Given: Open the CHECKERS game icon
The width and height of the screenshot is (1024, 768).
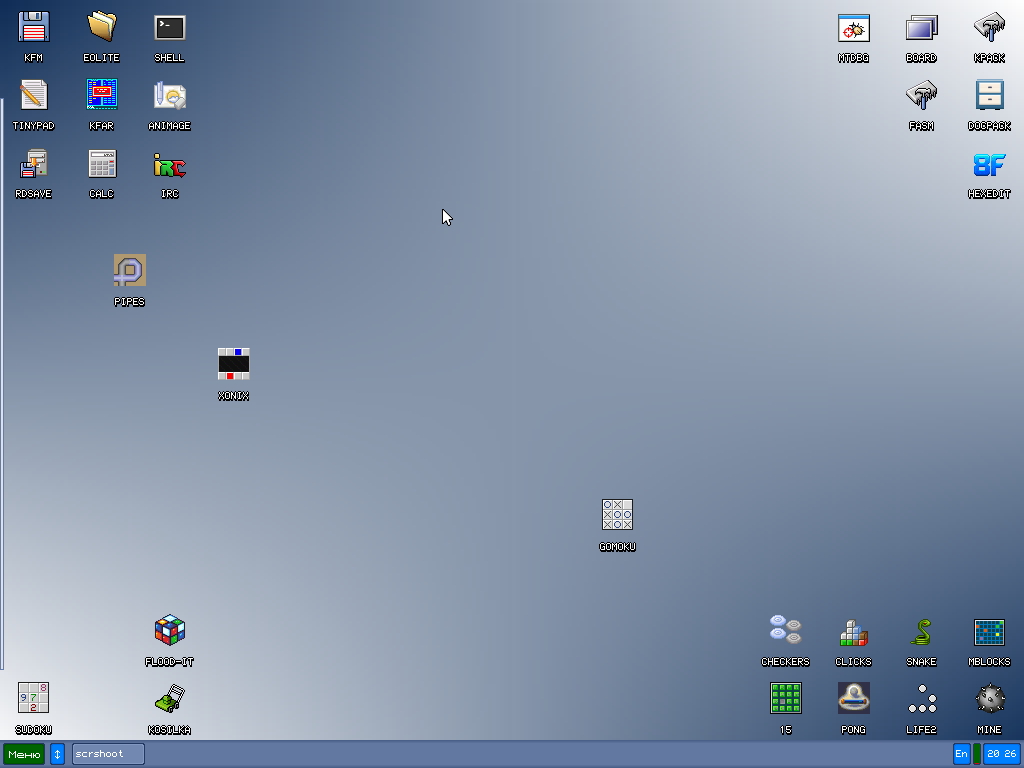Looking at the screenshot, I should click(x=785, y=631).
